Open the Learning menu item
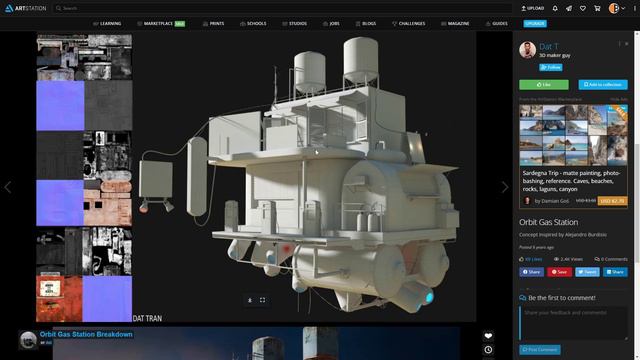The height and width of the screenshot is (360, 640). [x=107, y=24]
